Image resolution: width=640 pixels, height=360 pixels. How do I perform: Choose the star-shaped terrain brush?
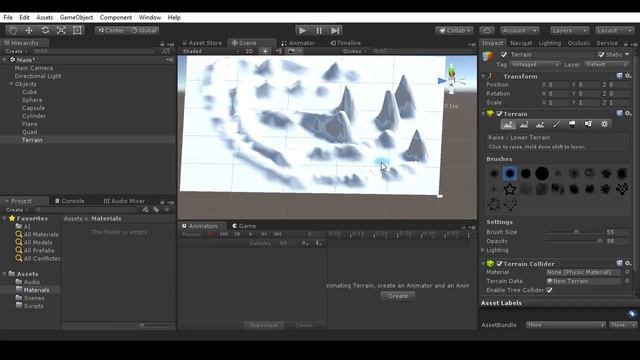pyautogui.click(x=510, y=189)
